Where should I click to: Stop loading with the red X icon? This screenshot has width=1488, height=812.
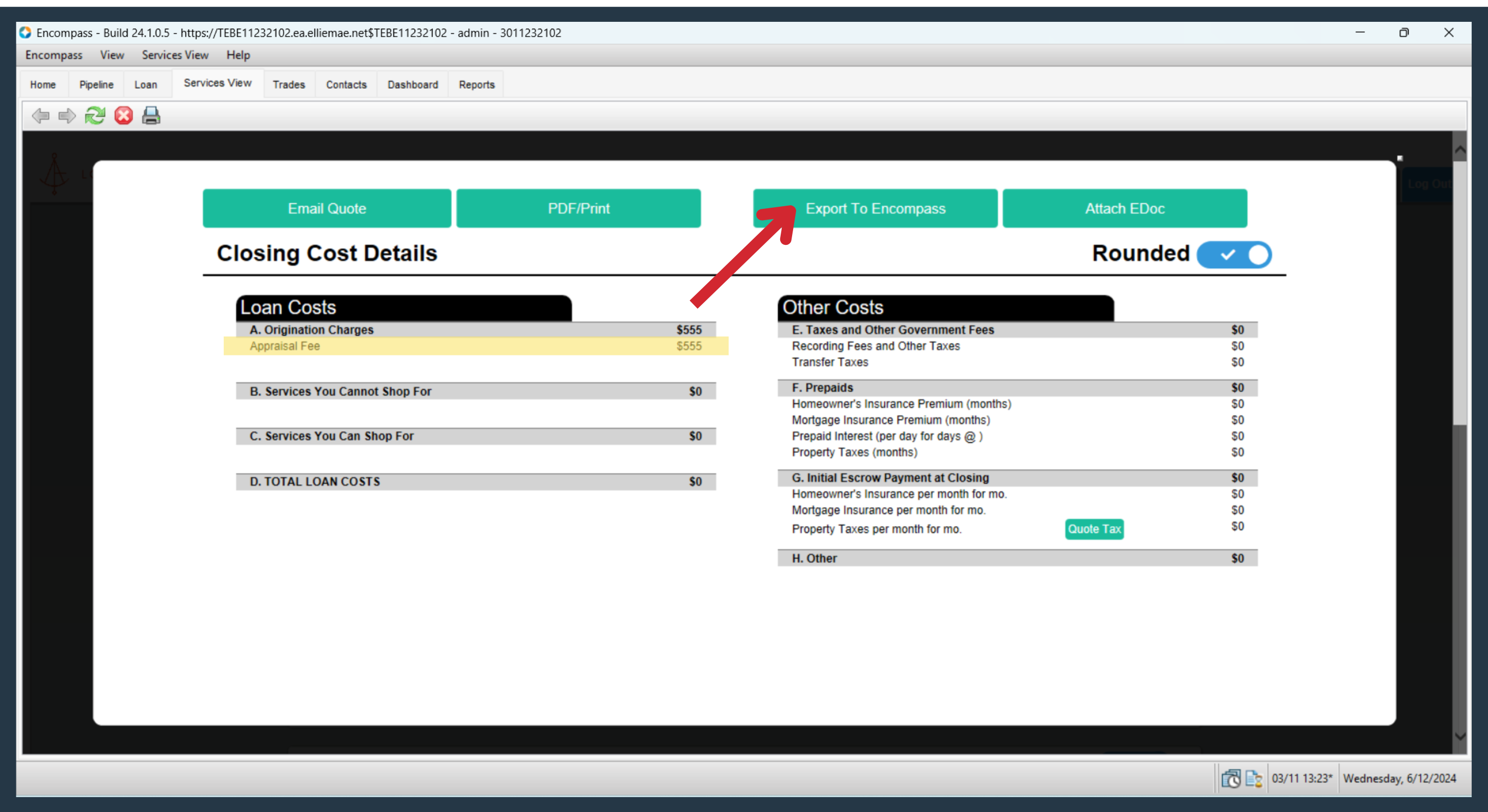[123, 116]
